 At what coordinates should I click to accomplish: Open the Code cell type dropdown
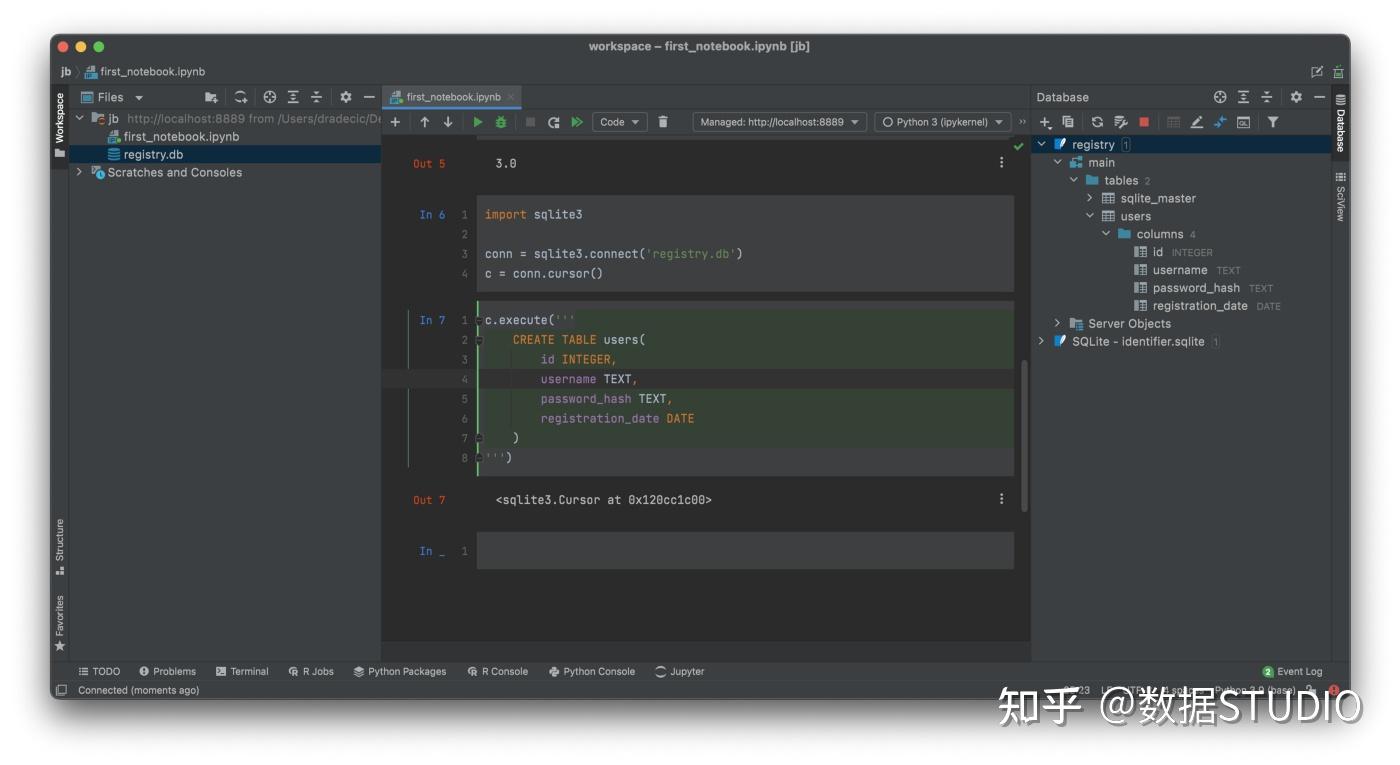pyautogui.click(x=618, y=121)
